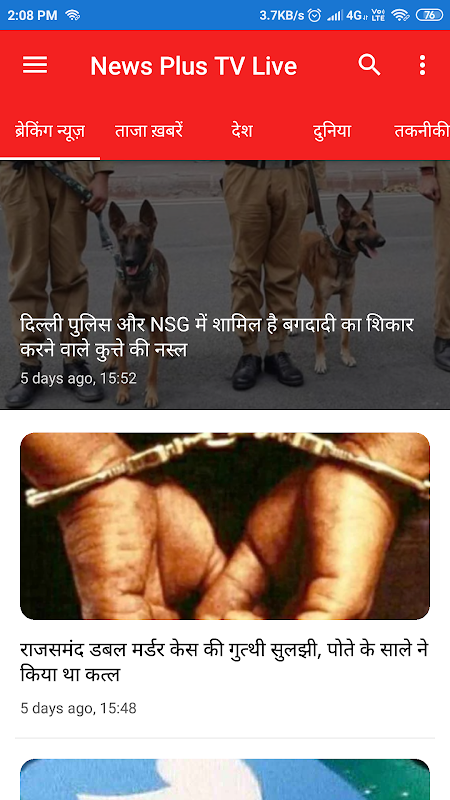Screen dimensions: 450x800
Task: Tap the battery indicator showing 76
Action: pos(430,15)
